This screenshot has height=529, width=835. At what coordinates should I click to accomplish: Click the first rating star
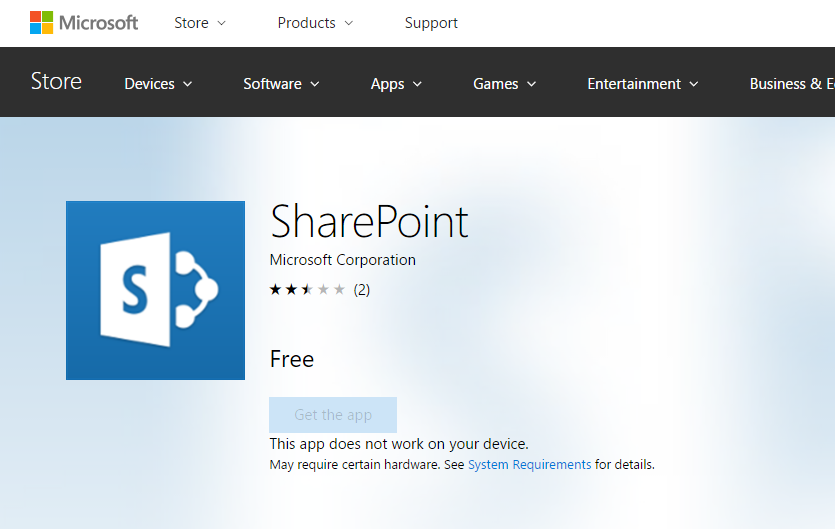275,289
